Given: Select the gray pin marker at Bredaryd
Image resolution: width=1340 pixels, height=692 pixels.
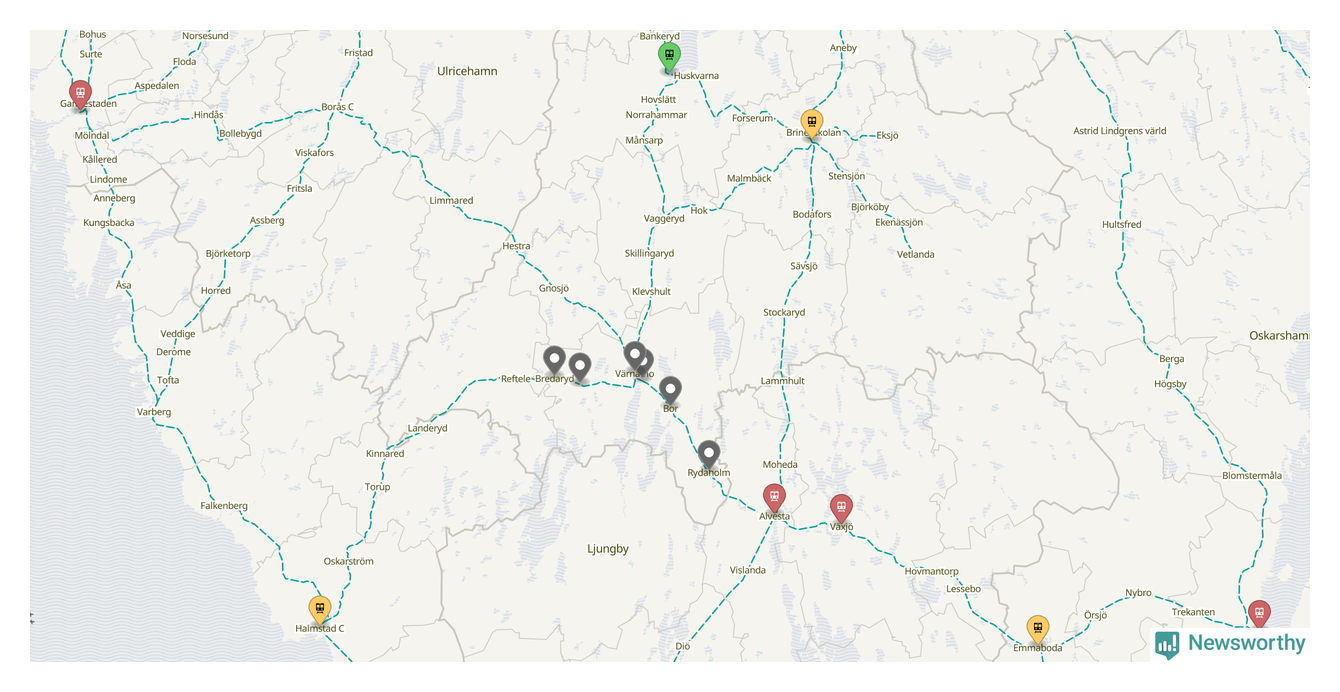Looking at the screenshot, I should [579, 368].
